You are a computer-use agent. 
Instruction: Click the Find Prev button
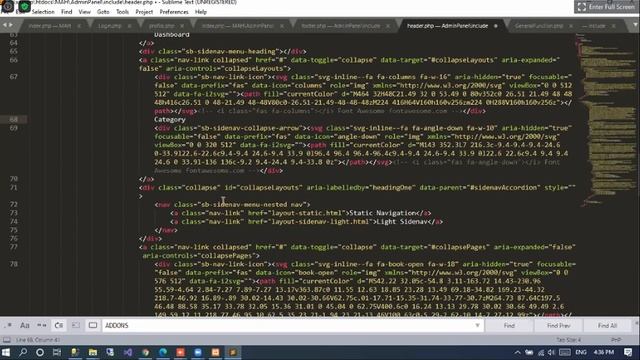pyautogui.click(x=558, y=325)
